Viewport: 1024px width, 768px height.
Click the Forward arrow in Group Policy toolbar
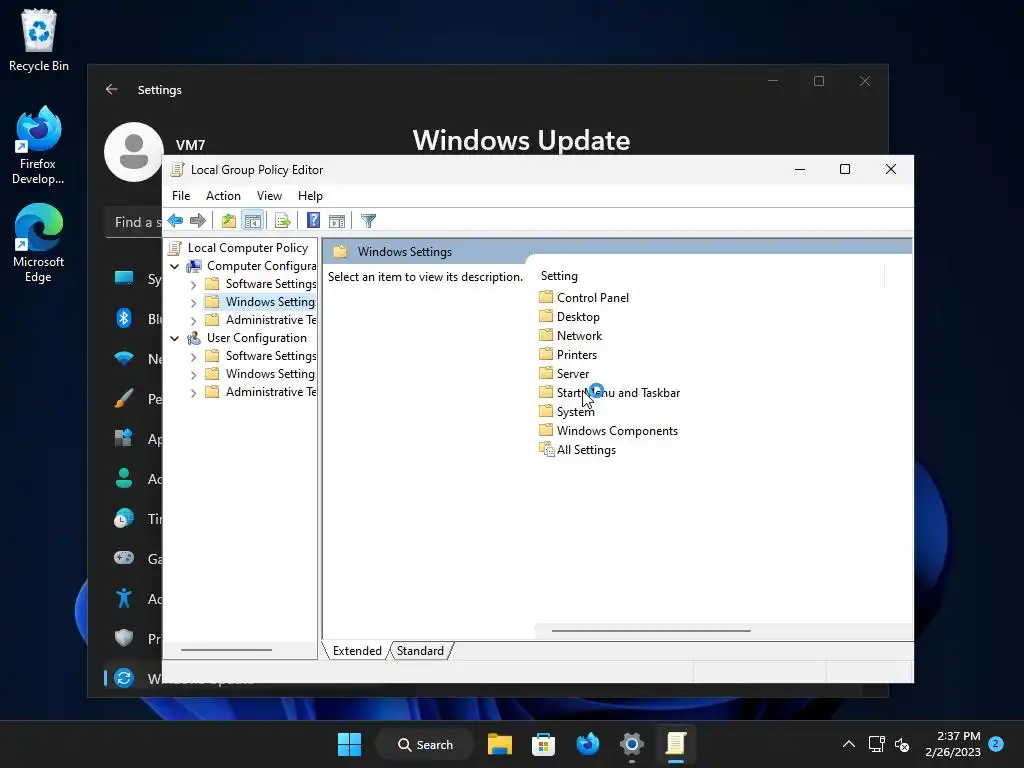pos(197,221)
